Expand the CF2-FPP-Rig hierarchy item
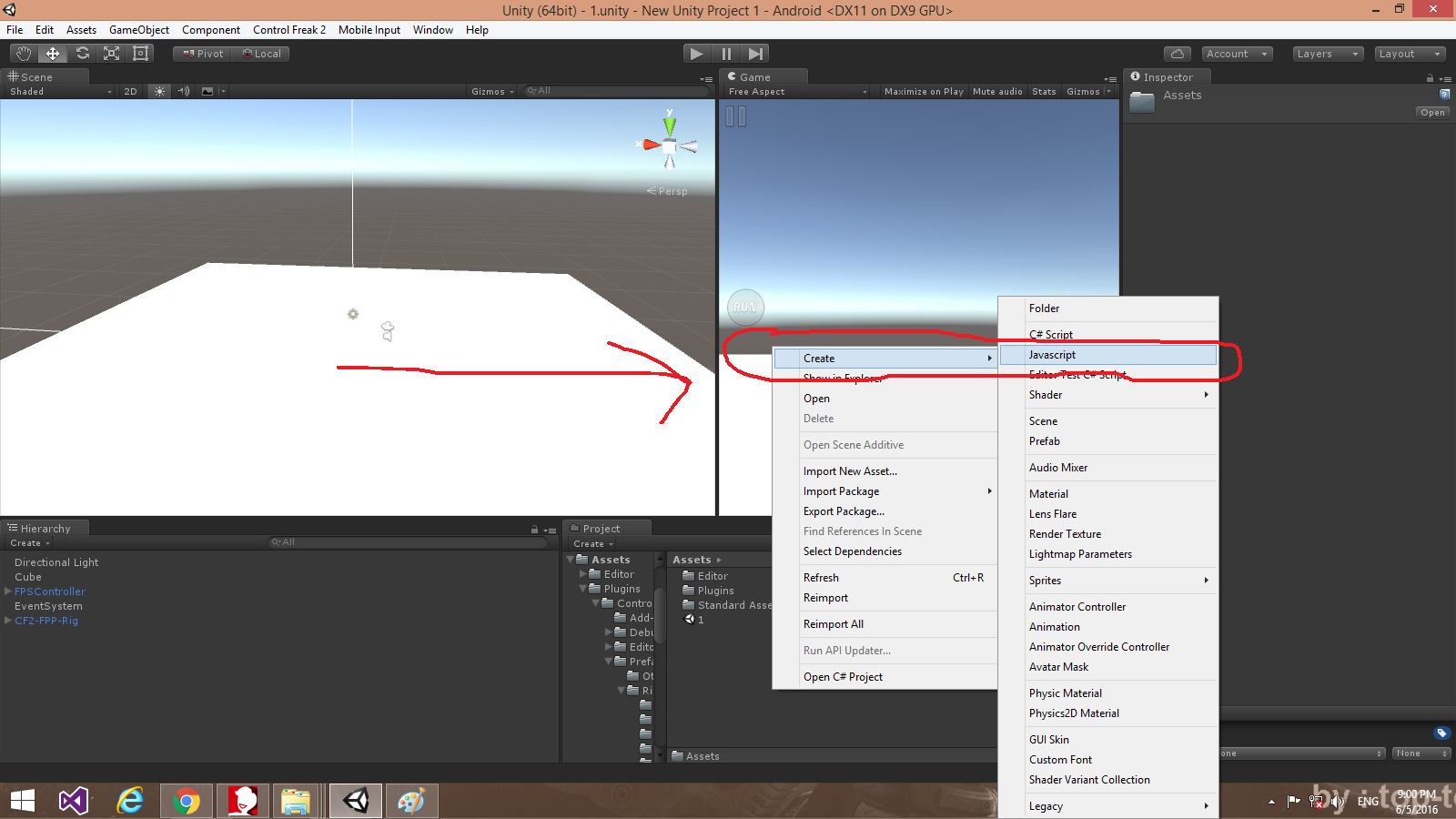The image size is (1456, 819). pos(8,621)
